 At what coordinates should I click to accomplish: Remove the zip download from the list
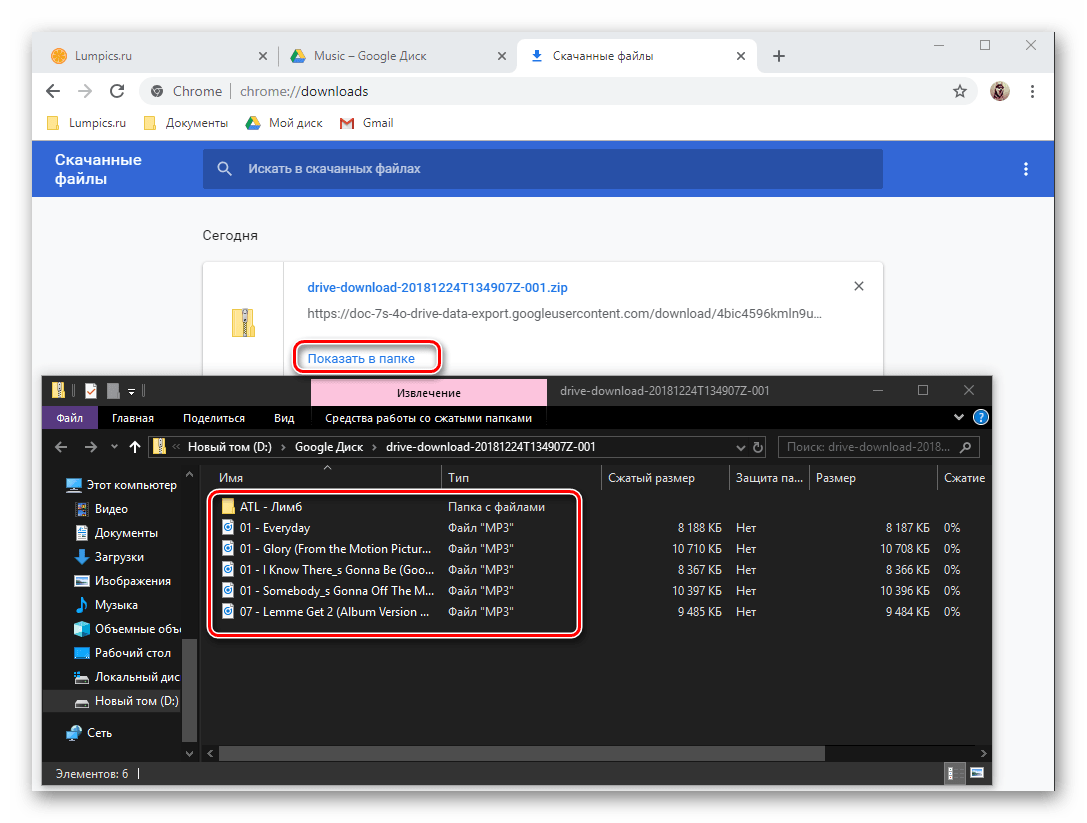coord(858,286)
